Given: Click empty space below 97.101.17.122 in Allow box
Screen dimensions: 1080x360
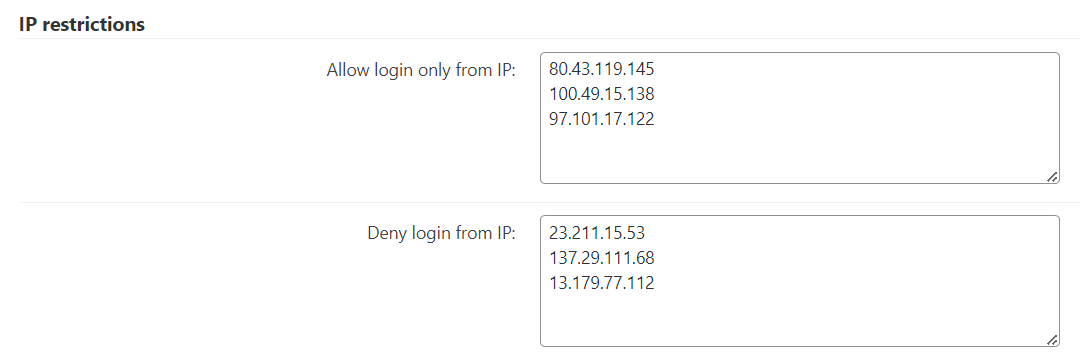Looking at the screenshot, I should [x=799, y=155].
